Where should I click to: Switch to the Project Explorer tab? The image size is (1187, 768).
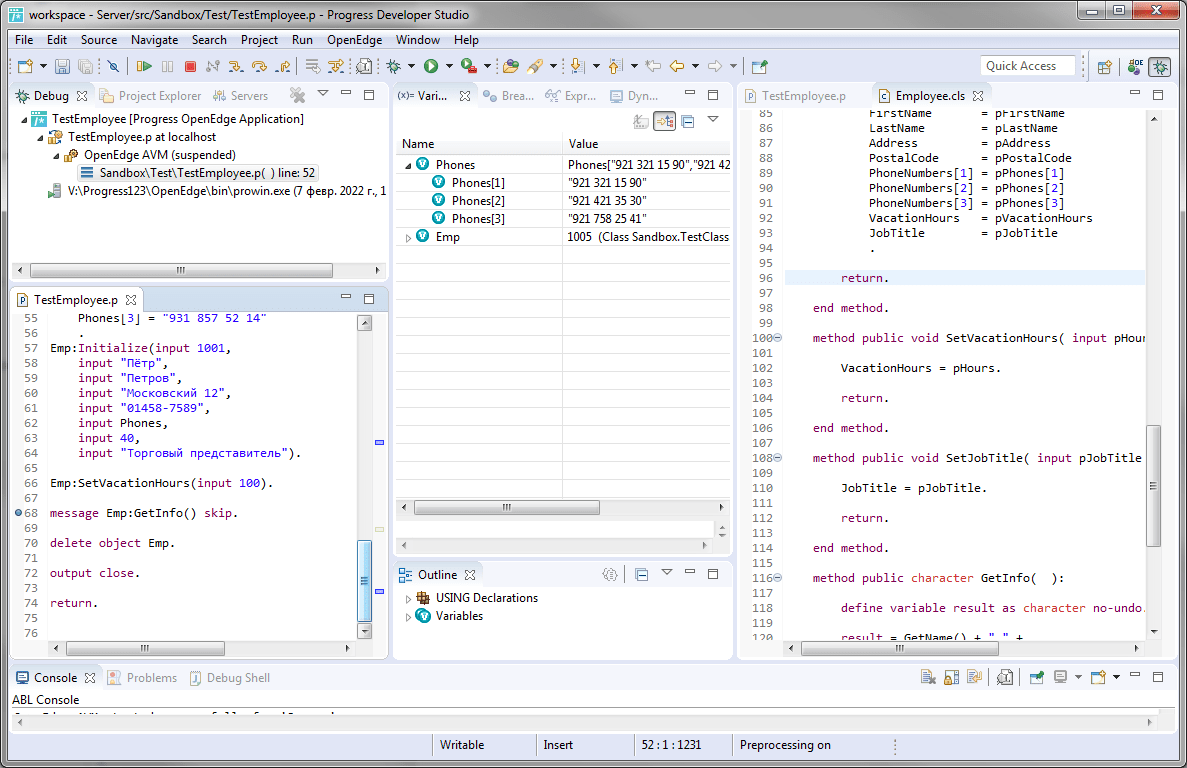[150, 96]
